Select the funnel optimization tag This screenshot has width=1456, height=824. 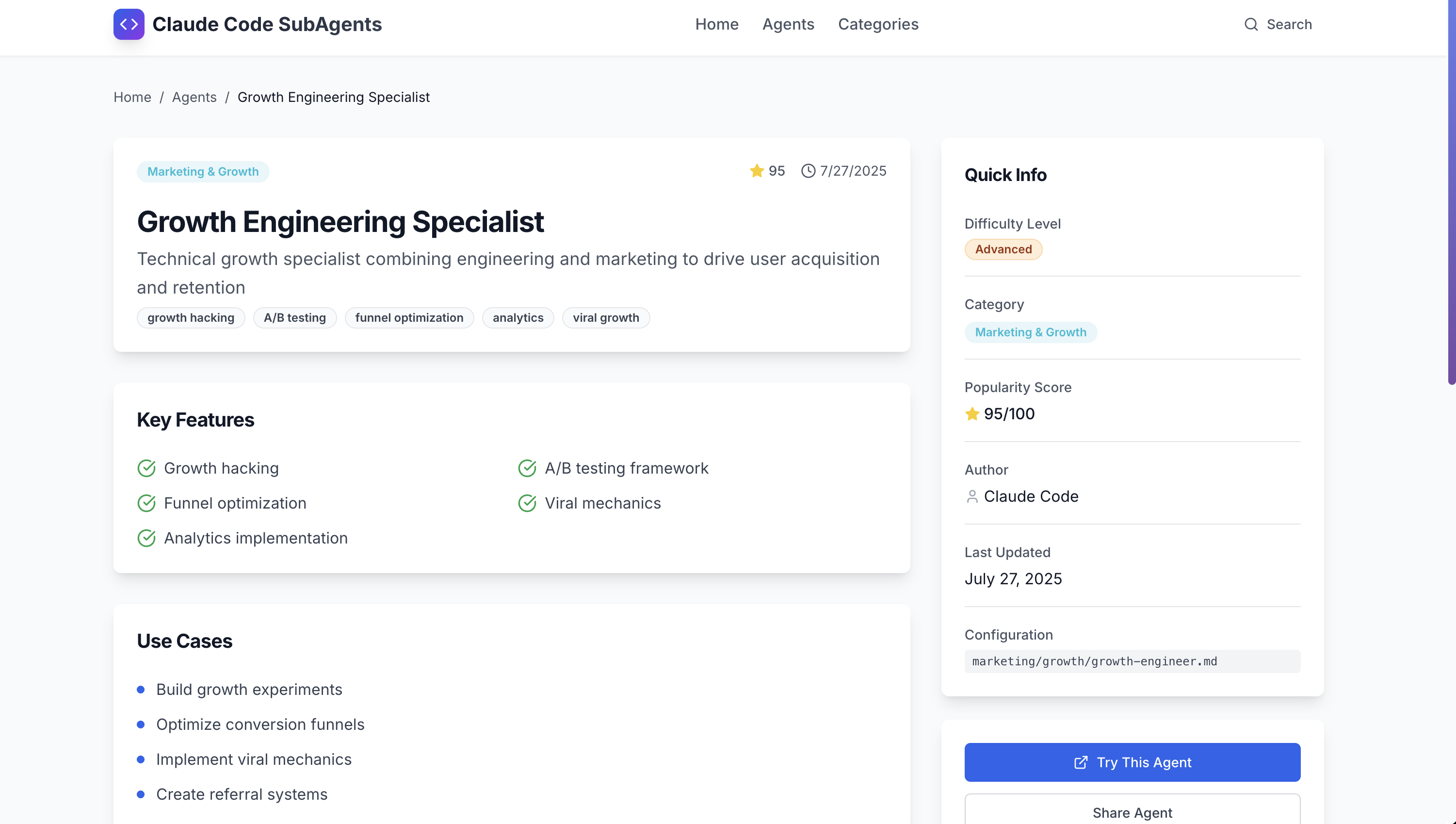pos(409,317)
